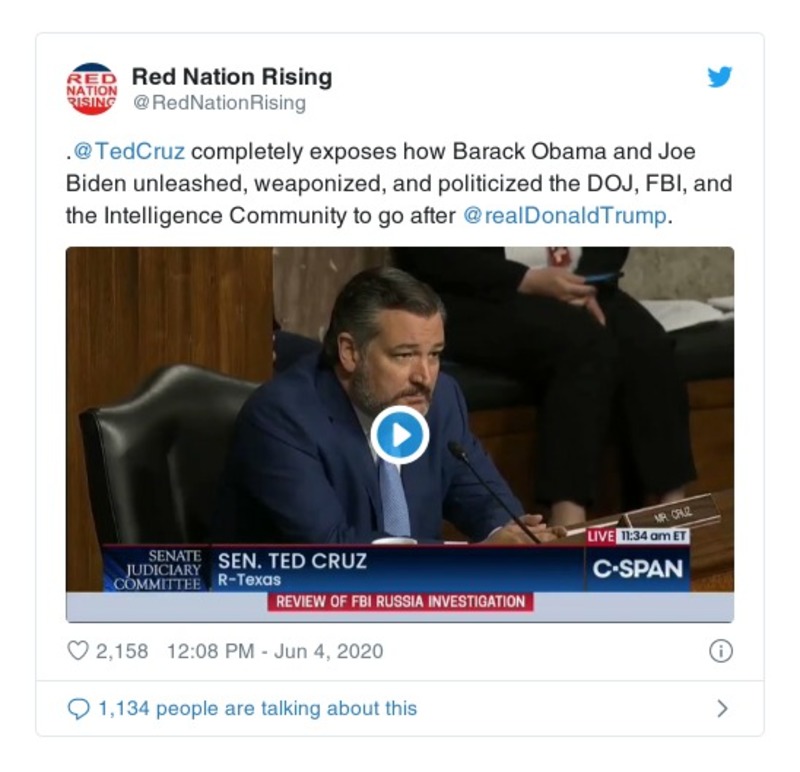Image resolution: width=800 pixels, height=772 pixels.
Task: Click the Red Nation Rising avatar
Action: (91, 88)
